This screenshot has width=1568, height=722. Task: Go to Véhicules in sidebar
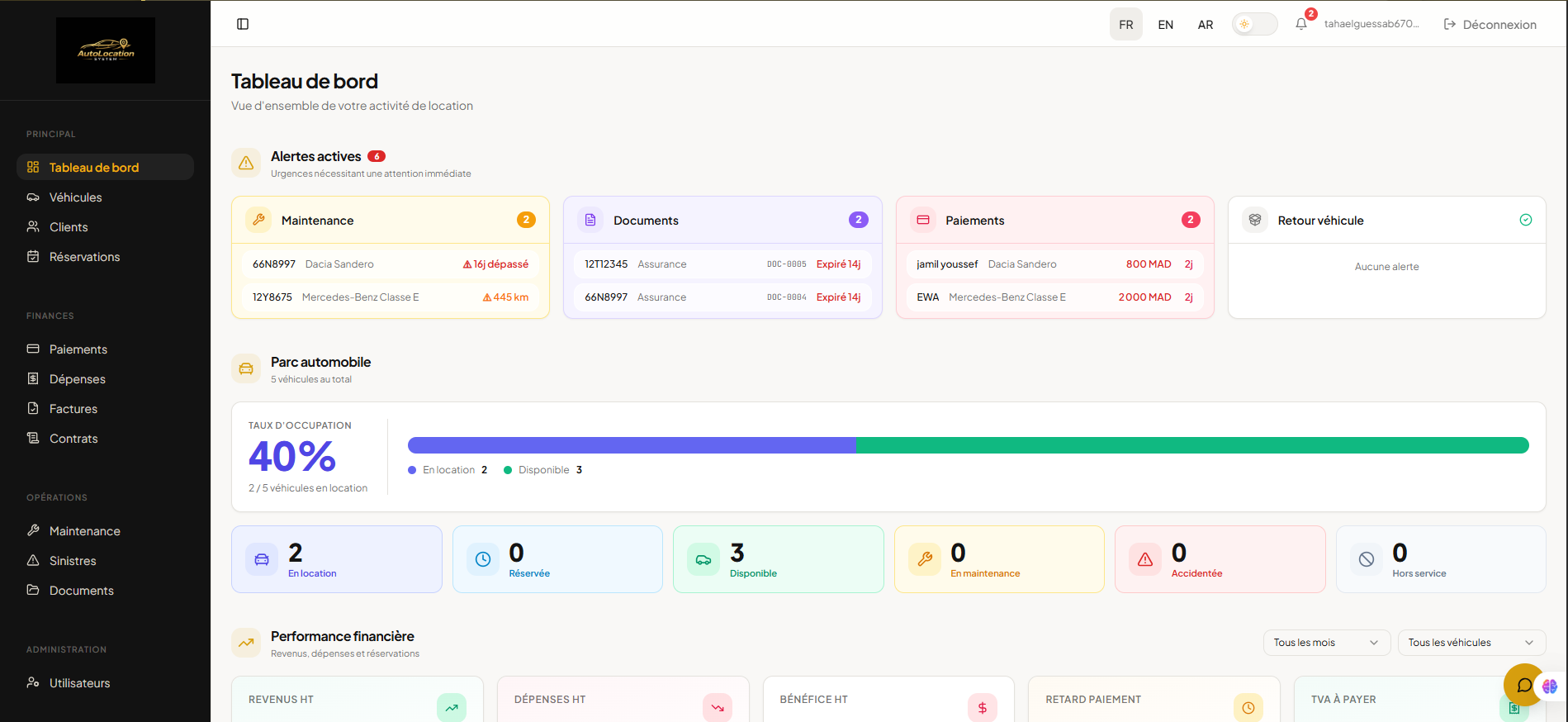tap(105, 197)
